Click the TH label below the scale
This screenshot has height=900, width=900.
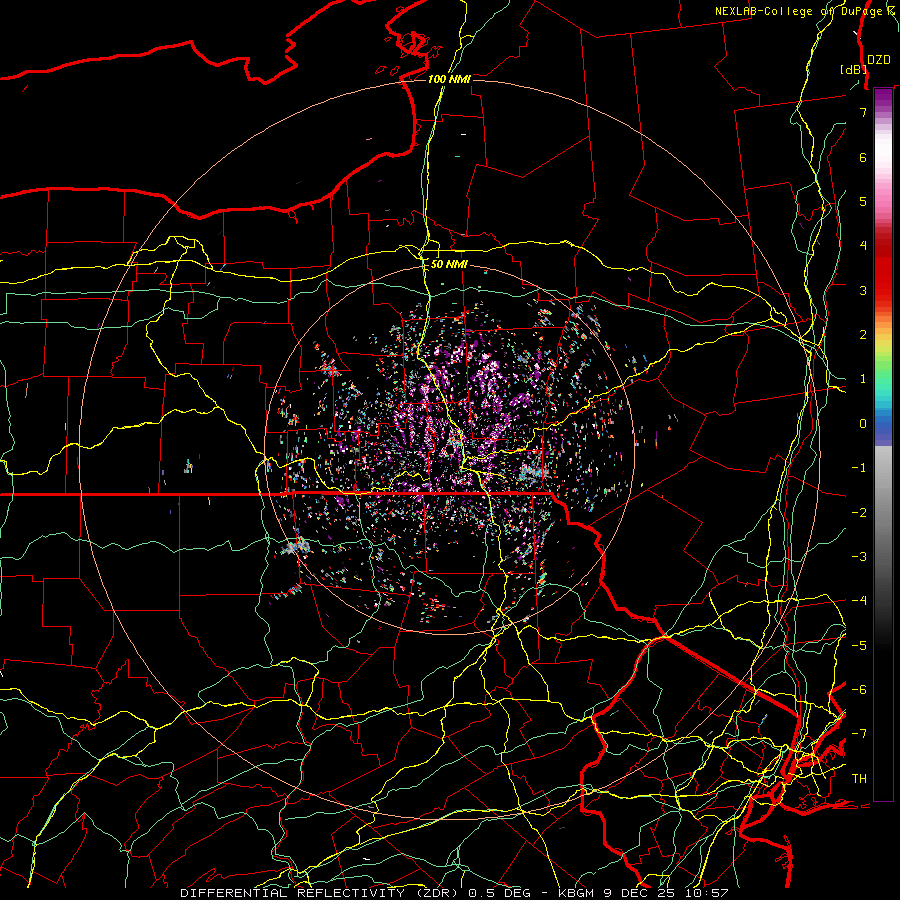859,779
